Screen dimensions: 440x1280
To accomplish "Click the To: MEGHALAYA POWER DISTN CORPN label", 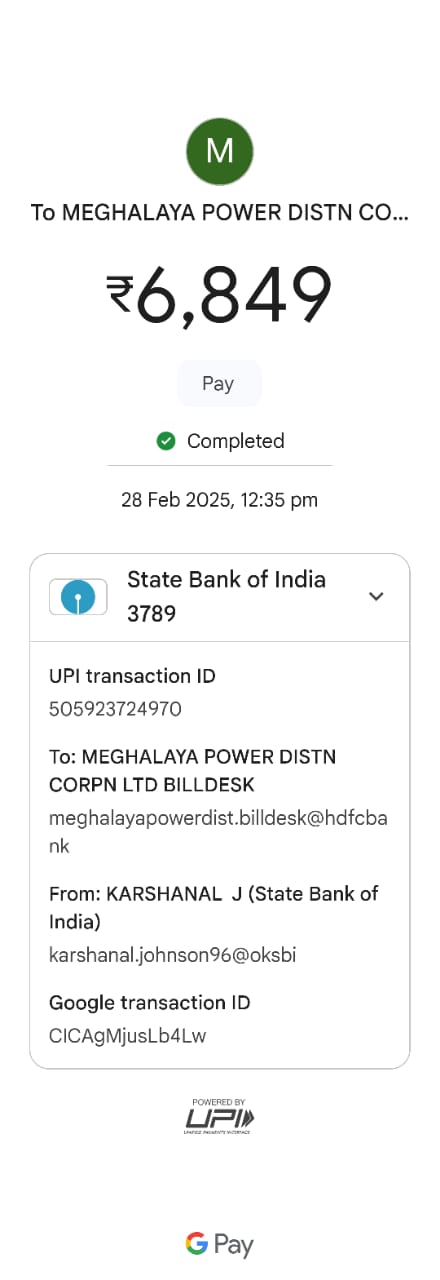I will coord(193,771).
